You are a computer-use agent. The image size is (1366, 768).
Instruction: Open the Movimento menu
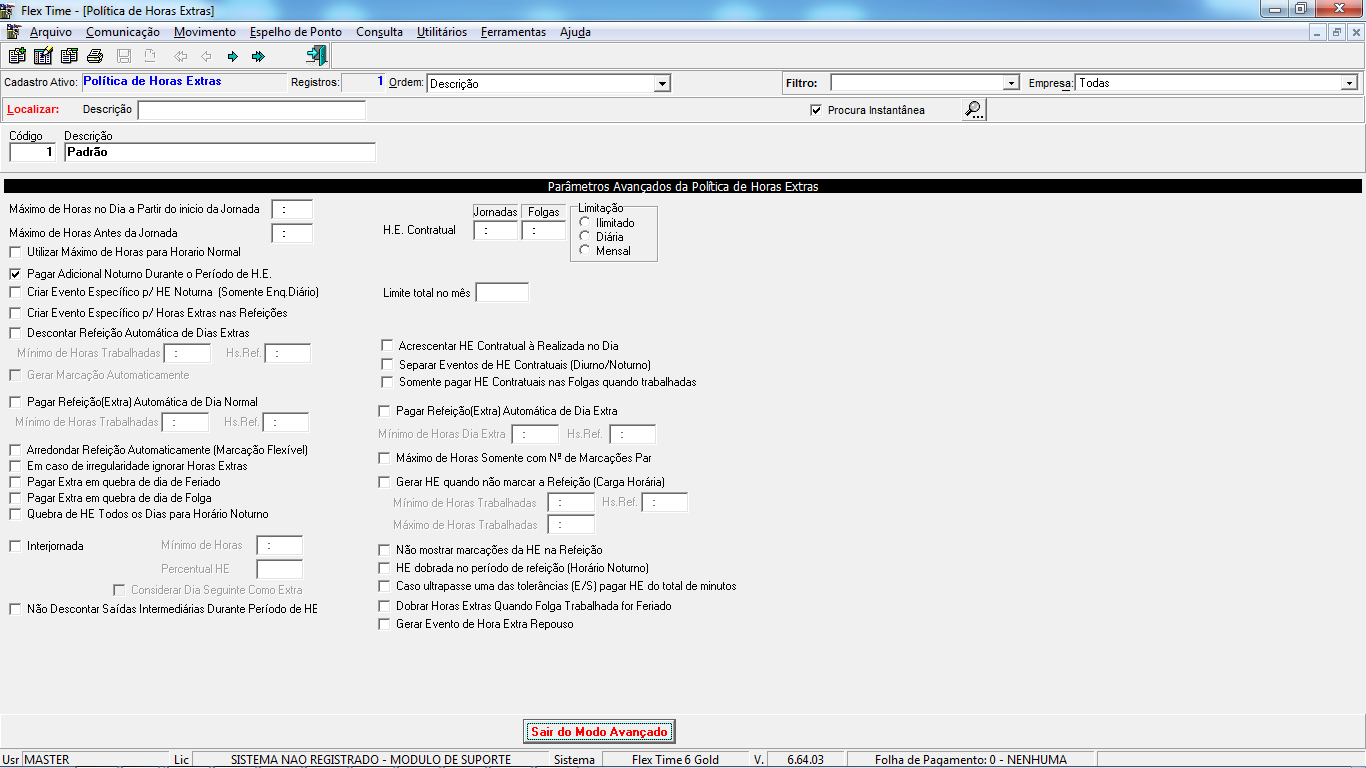tap(205, 32)
